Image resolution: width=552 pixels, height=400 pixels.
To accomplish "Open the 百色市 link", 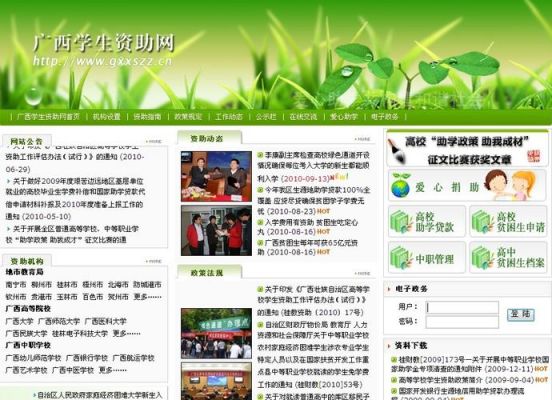I will (93, 297).
